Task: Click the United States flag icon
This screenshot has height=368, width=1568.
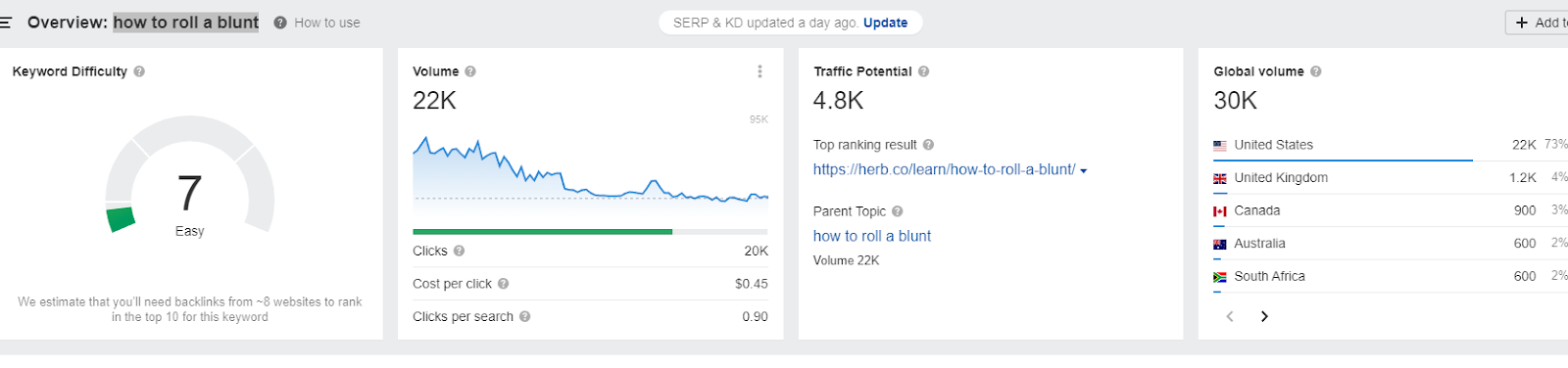Action: click(1220, 145)
